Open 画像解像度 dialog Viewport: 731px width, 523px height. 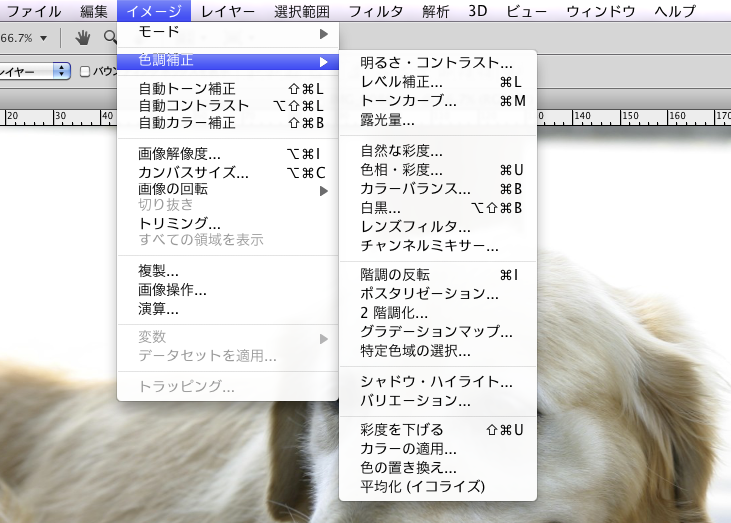pyautogui.click(x=180, y=154)
